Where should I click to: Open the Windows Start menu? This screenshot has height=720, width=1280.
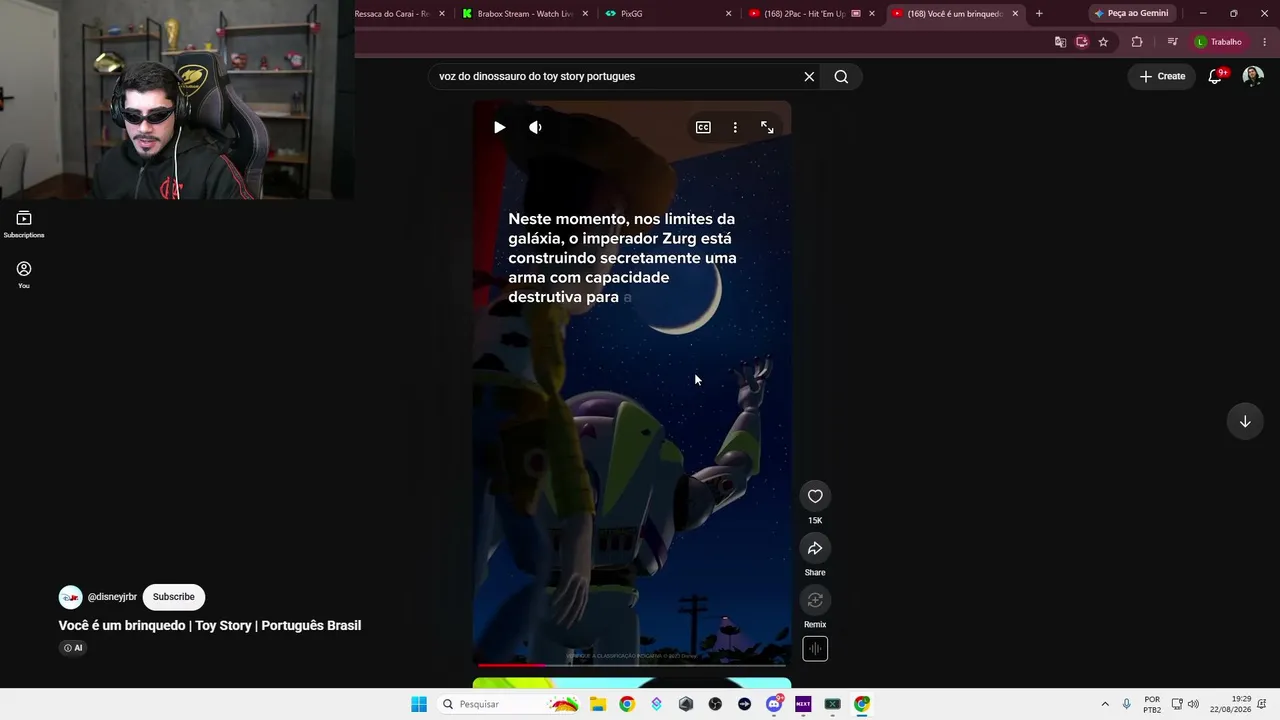(419, 704)
